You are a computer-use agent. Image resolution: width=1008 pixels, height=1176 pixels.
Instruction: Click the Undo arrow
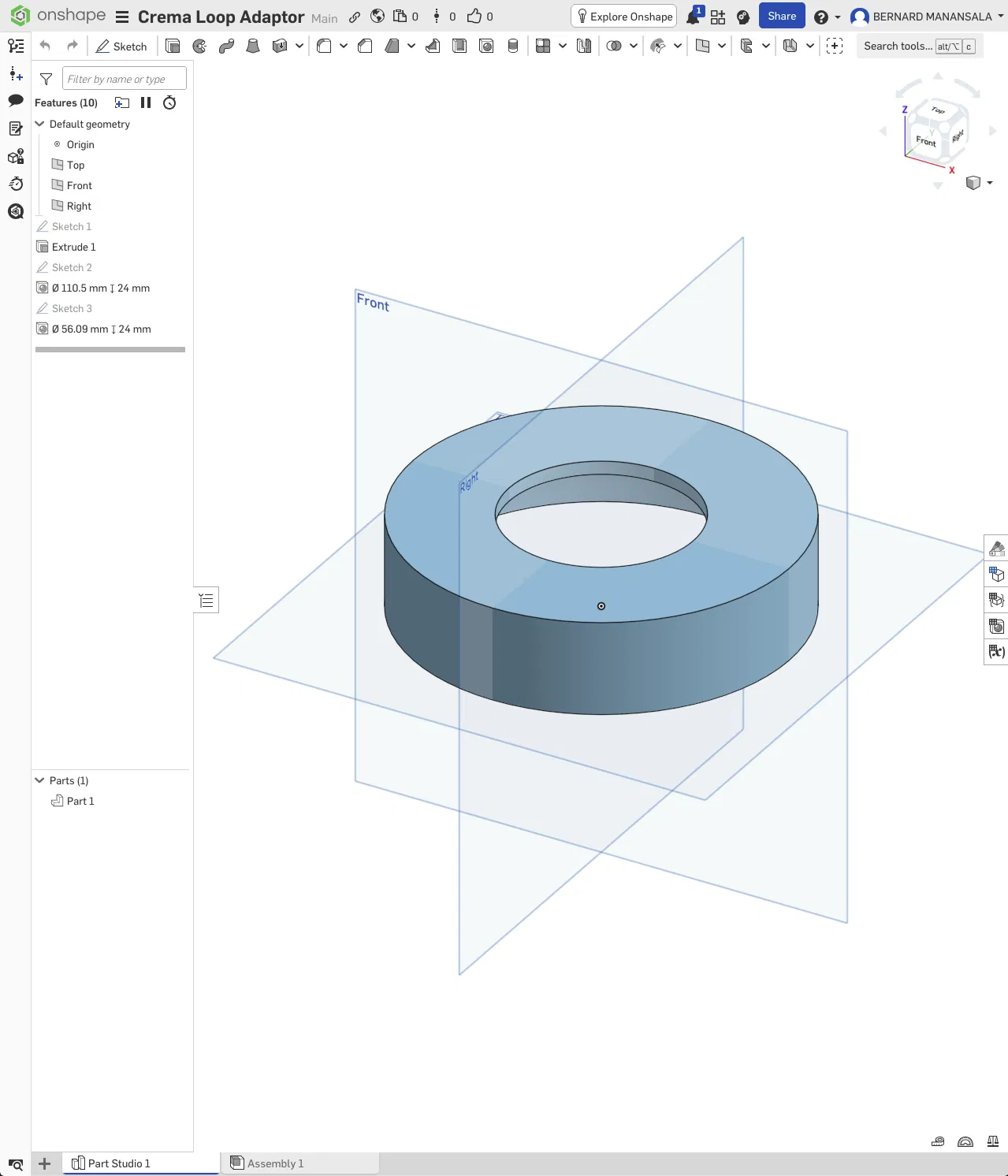click(x=45, y=46)
